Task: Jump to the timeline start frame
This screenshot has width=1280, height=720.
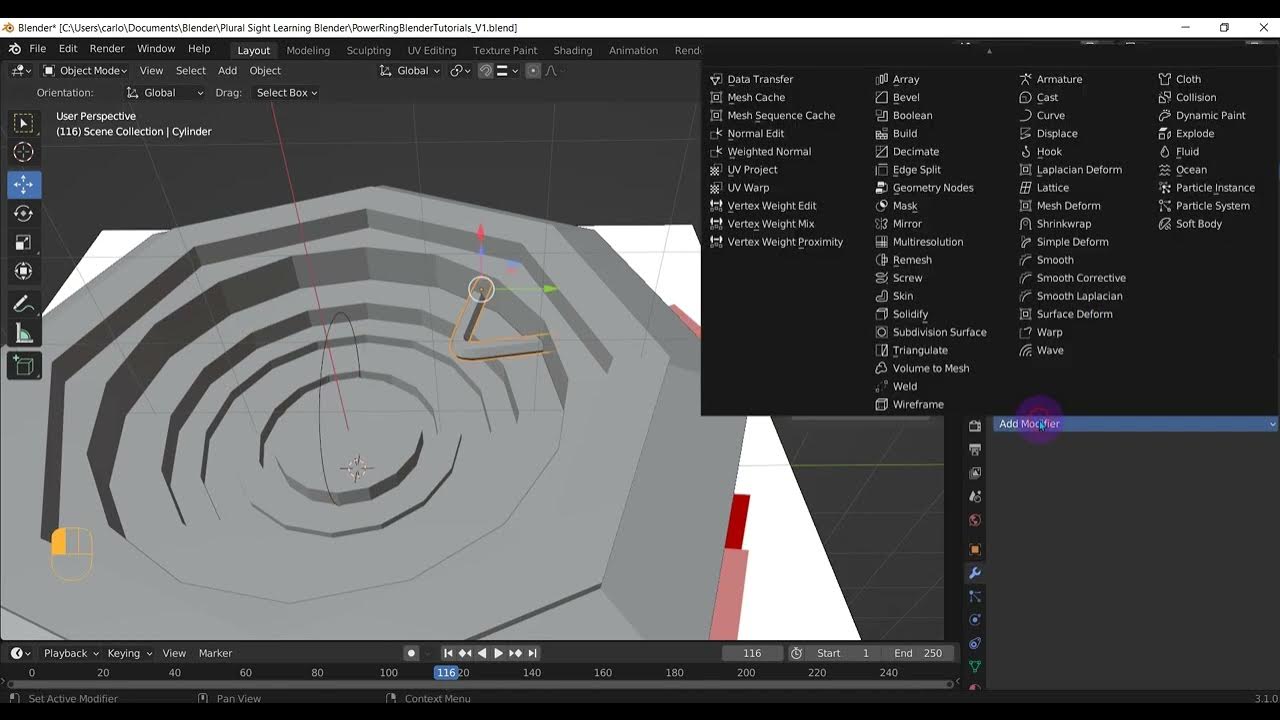Action: (x=449, y=653)
